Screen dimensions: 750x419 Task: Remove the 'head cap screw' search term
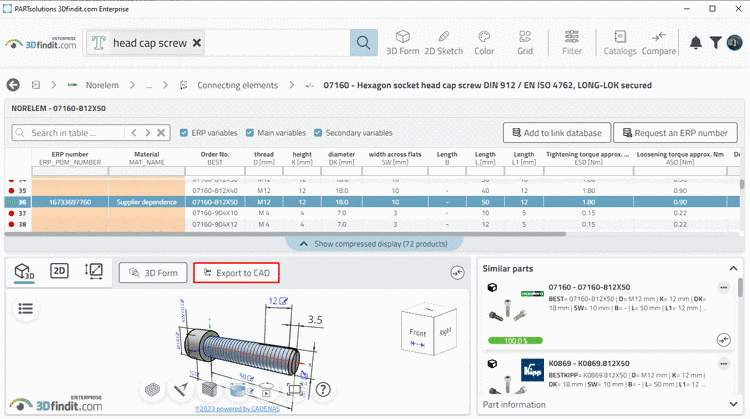pyautogui.click(x=197, y=43)
